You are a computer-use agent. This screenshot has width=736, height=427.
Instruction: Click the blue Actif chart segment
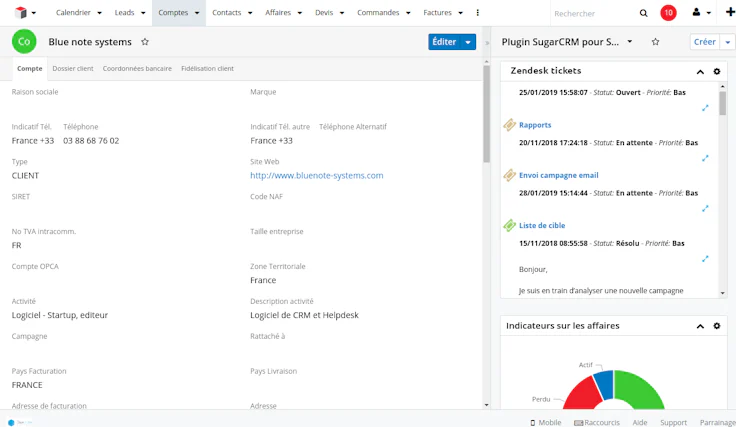pos(605,384)
